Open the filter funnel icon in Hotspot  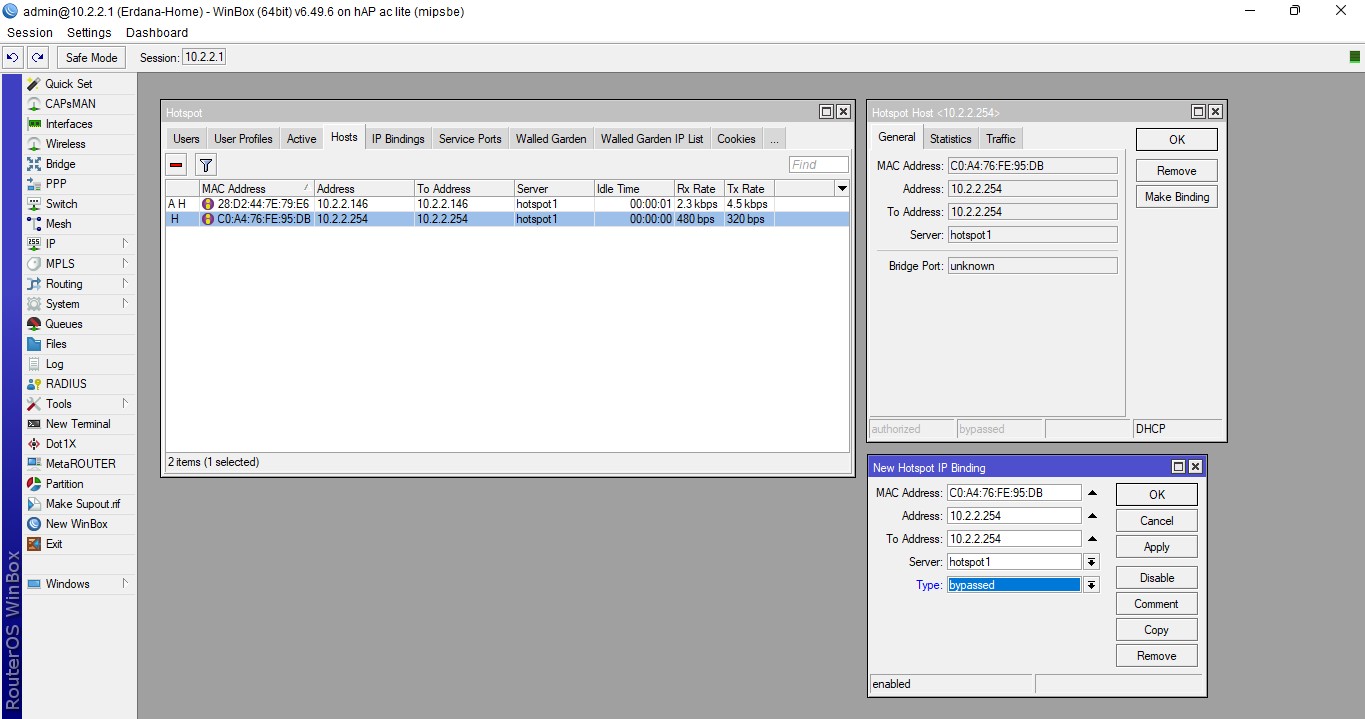[x=205, y=165]
